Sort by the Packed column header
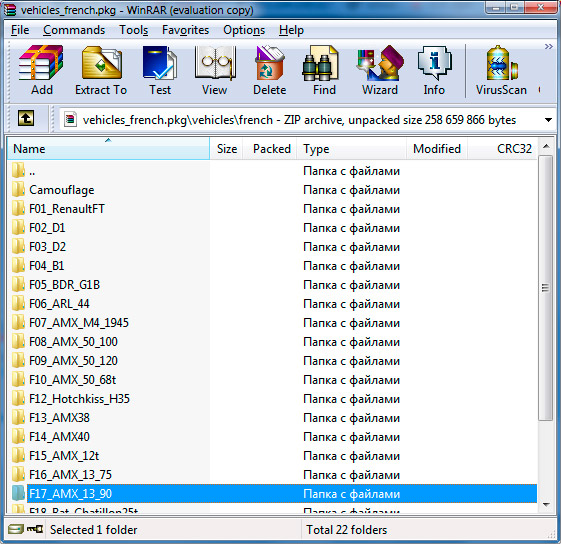The height and width of the screenshot is (544, 561). [270, 149]
